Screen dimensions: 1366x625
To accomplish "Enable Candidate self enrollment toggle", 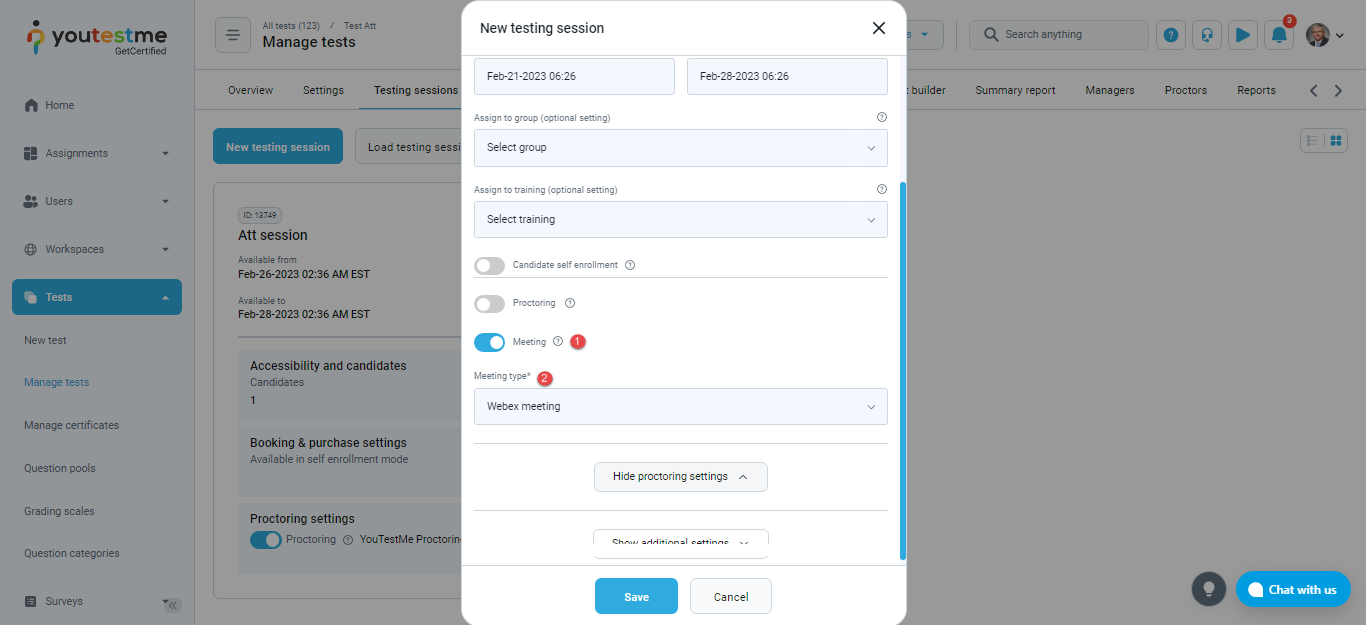I will 489,265.
